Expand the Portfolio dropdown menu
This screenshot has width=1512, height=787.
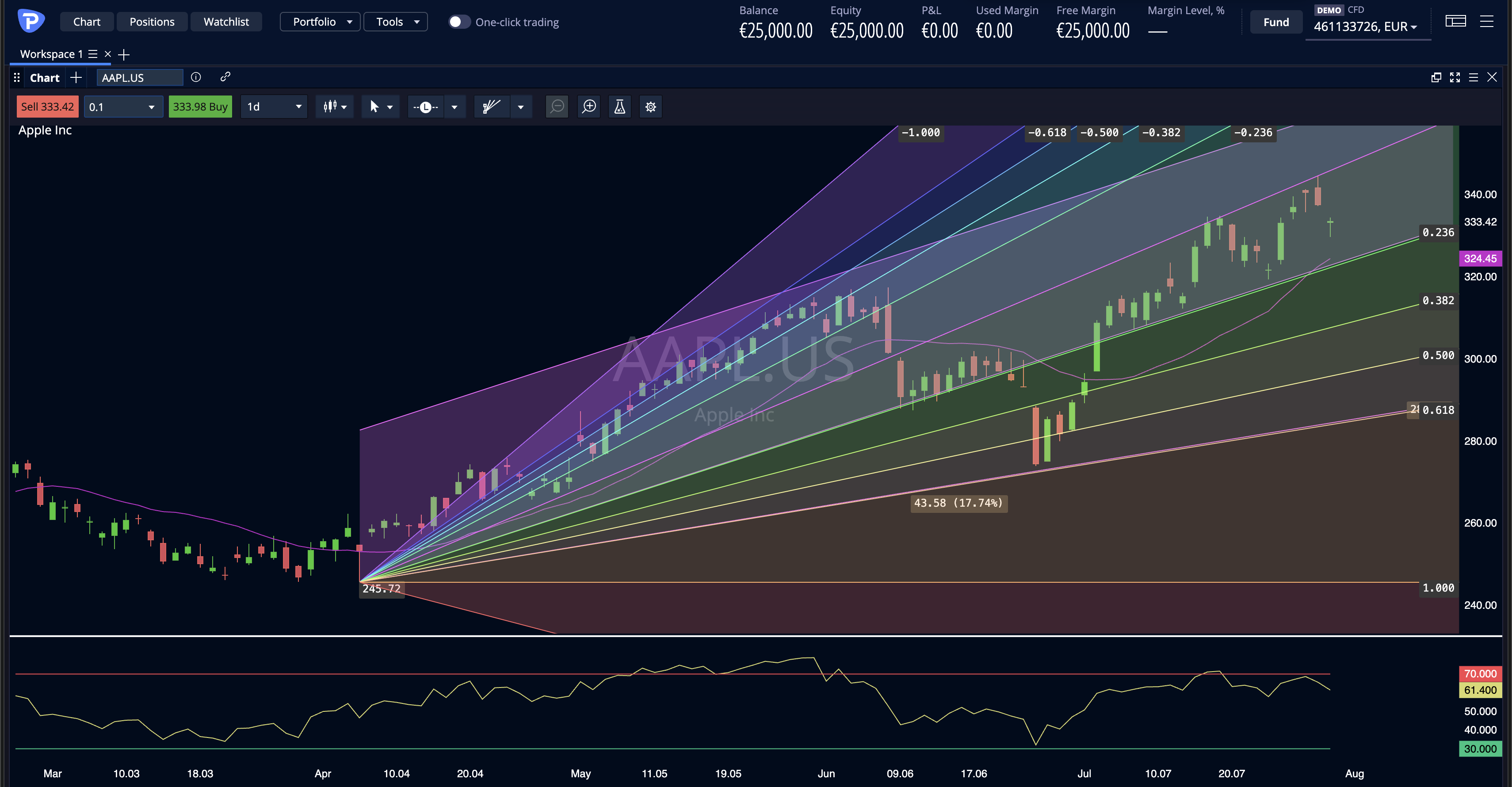click(x=320, y=22)
